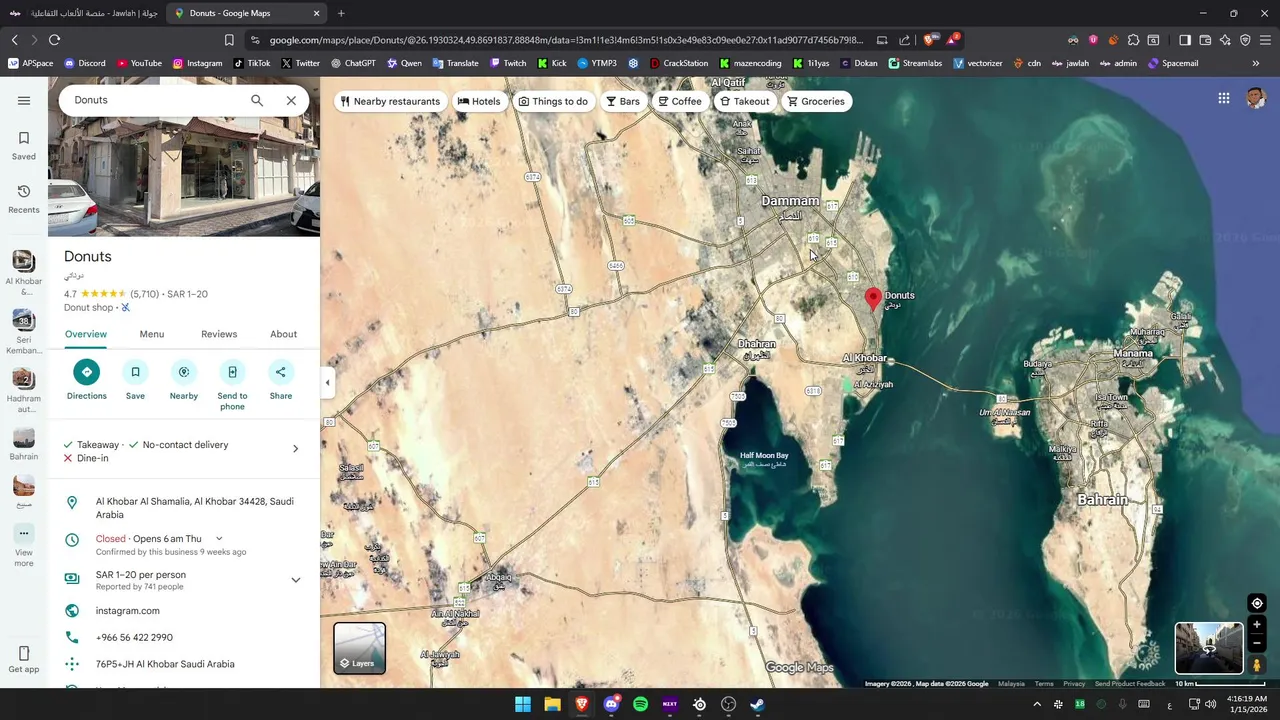The height and width of the screenshot is (720, 1280).
Task: Open a new browser tab
Action: click(341, 13)
